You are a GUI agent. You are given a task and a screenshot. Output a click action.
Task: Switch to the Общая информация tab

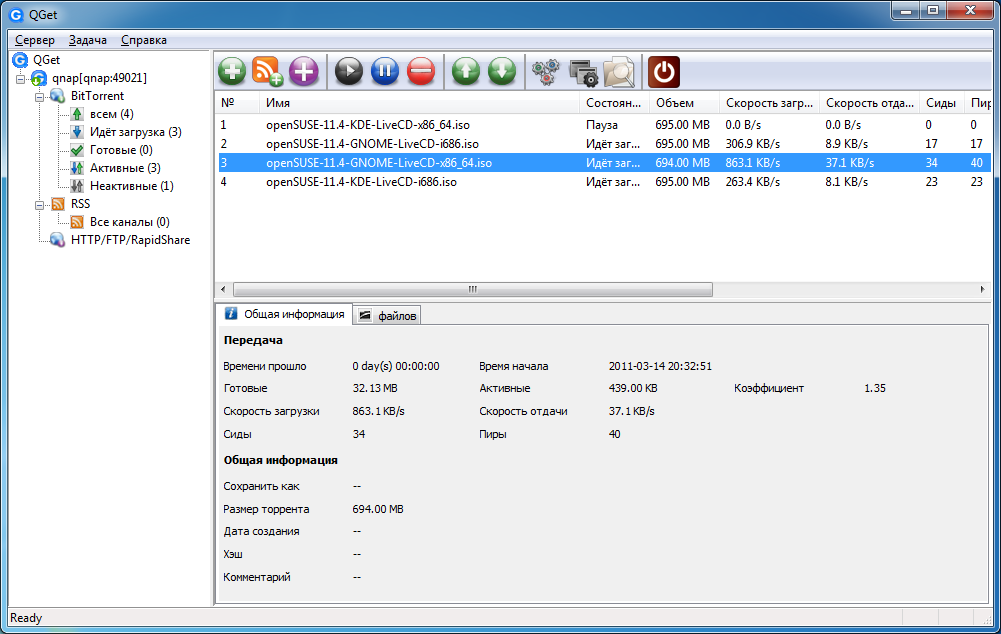point(285,314)
